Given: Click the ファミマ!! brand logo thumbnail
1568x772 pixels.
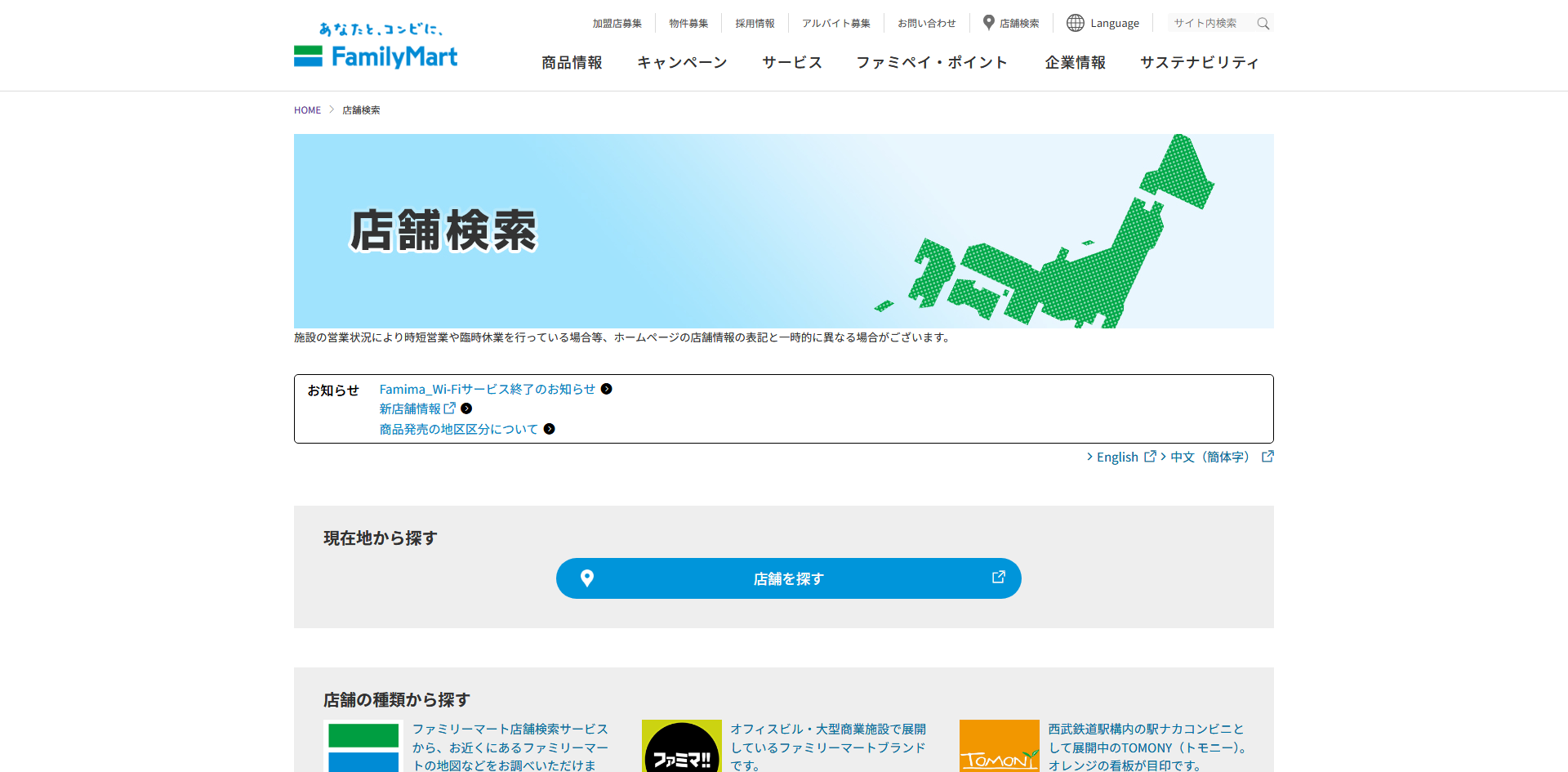Looking at the screenshot, I should pyautogui.click(x=682, y=746).
